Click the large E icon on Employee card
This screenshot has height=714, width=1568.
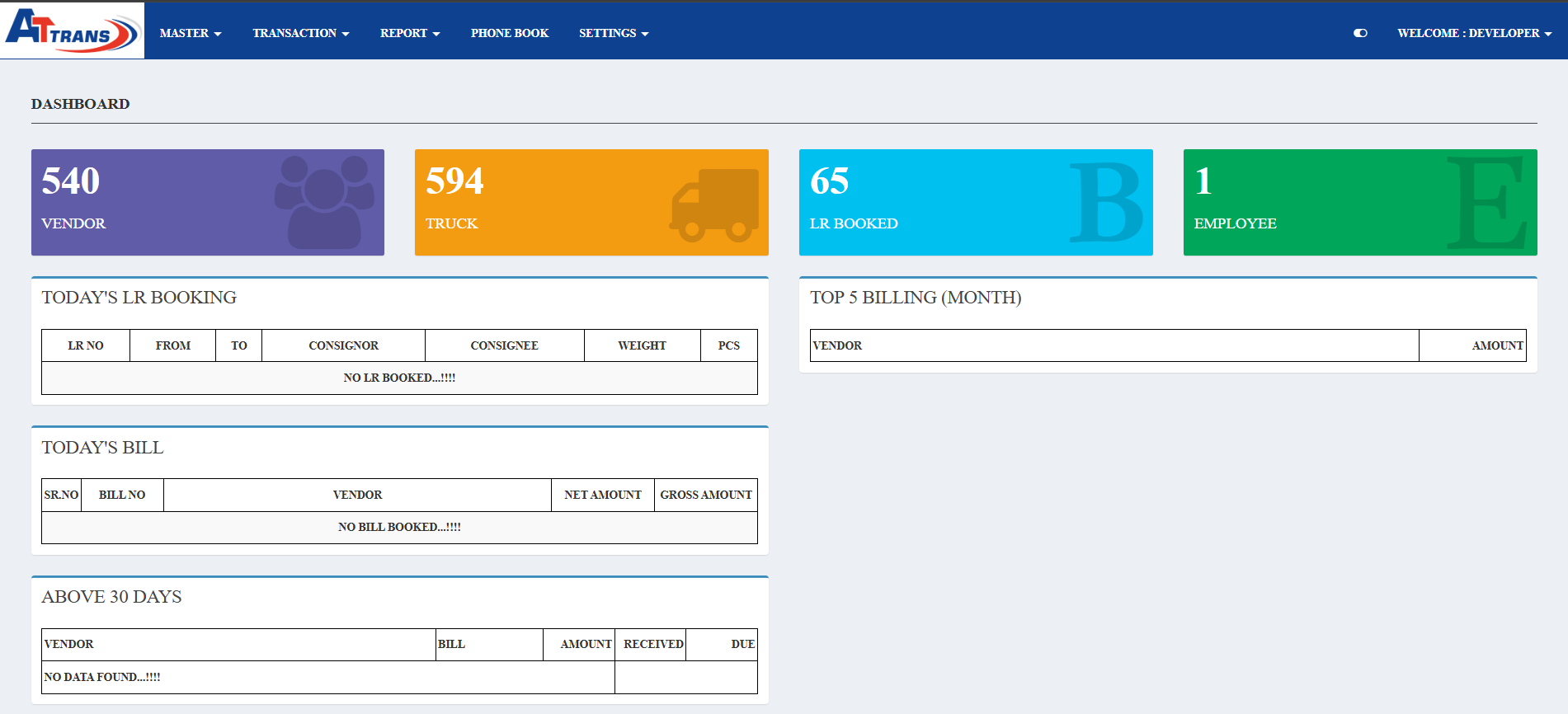click(1488, 203)
